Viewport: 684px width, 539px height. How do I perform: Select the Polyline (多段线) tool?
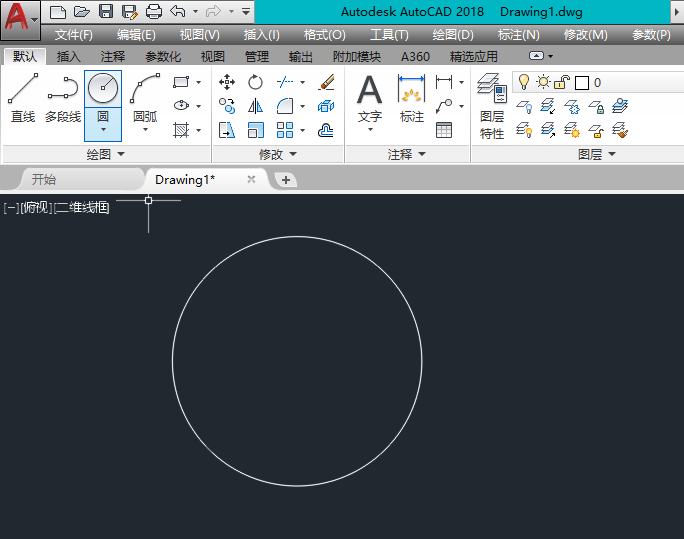63,98
